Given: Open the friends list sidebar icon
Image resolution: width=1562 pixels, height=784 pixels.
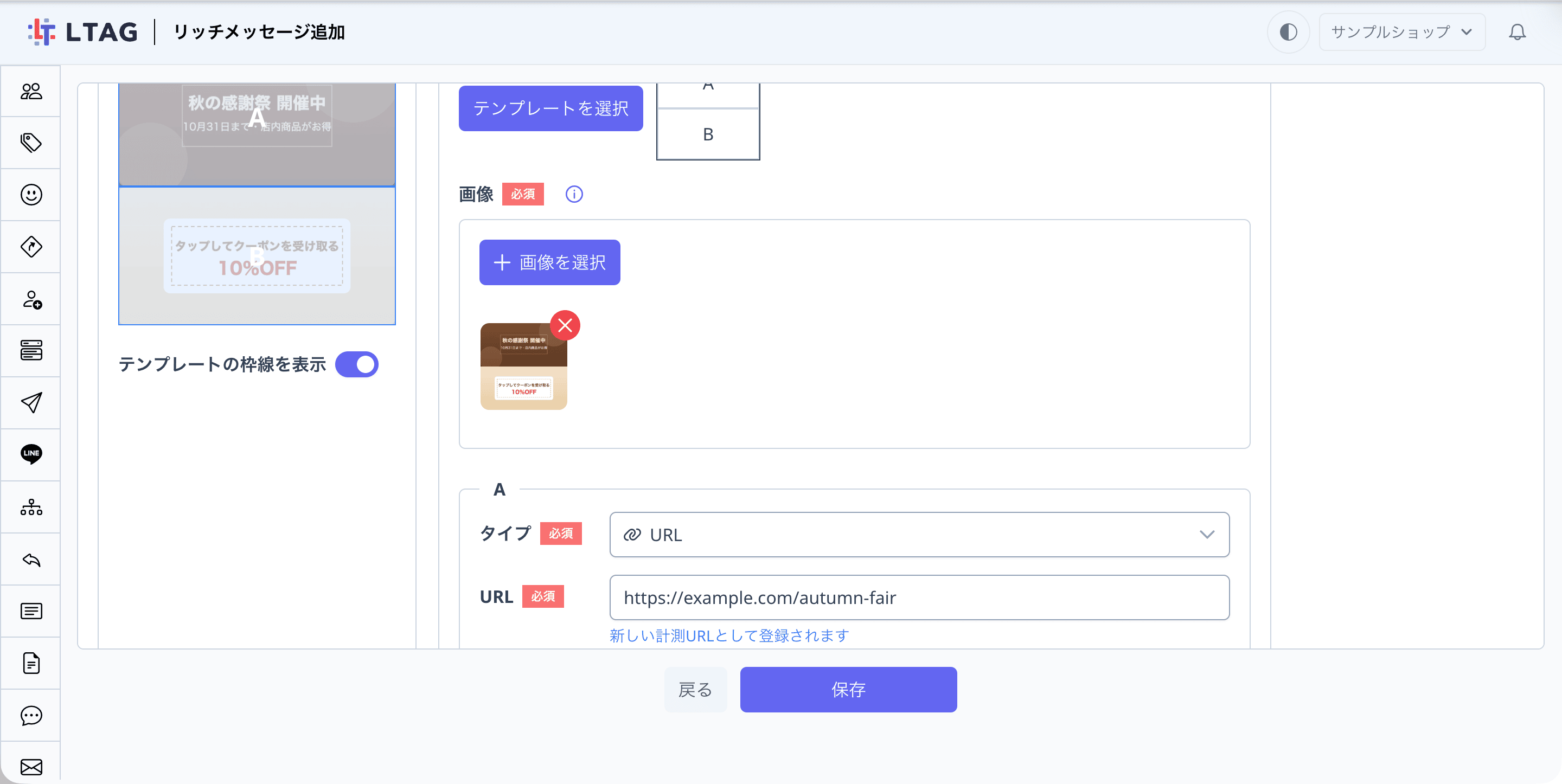Looking at the screenshot, I should coord(31,92).
